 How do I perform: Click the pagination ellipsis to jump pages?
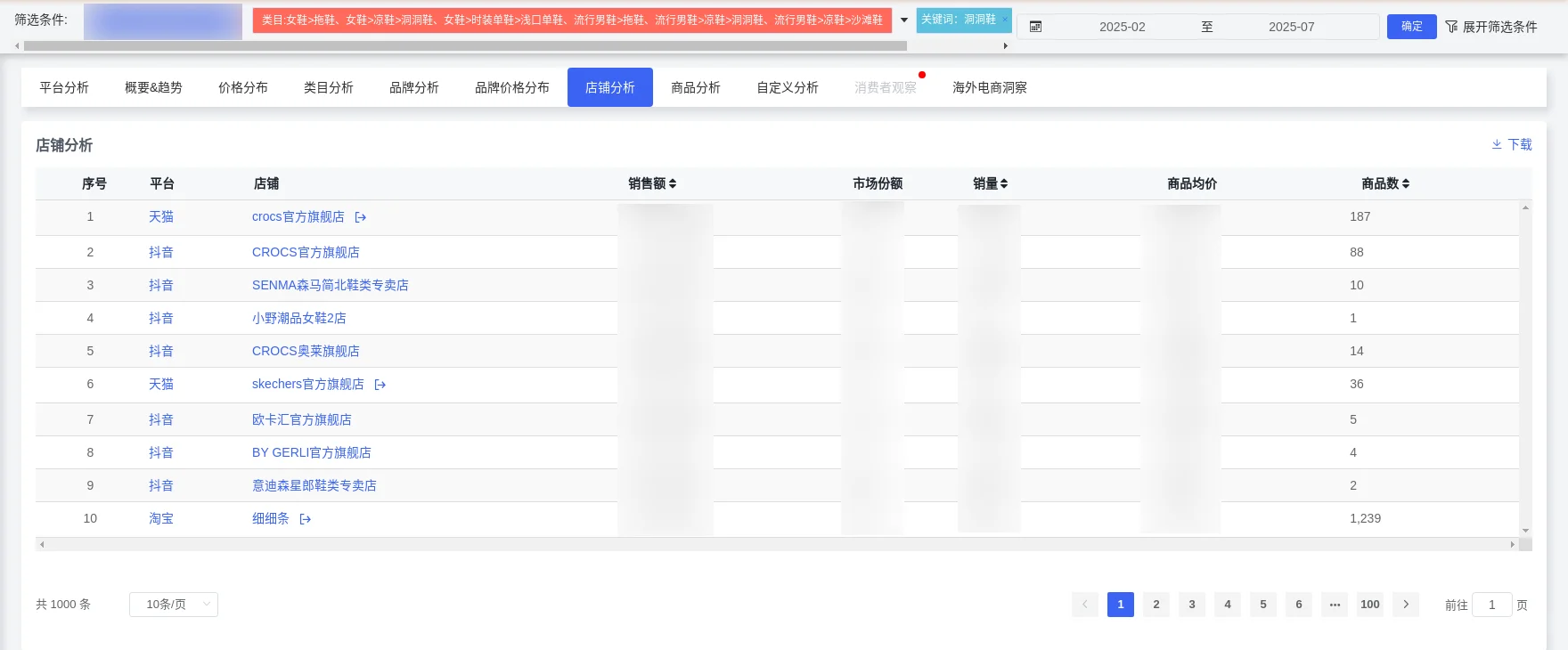[x=1335, y=605]
